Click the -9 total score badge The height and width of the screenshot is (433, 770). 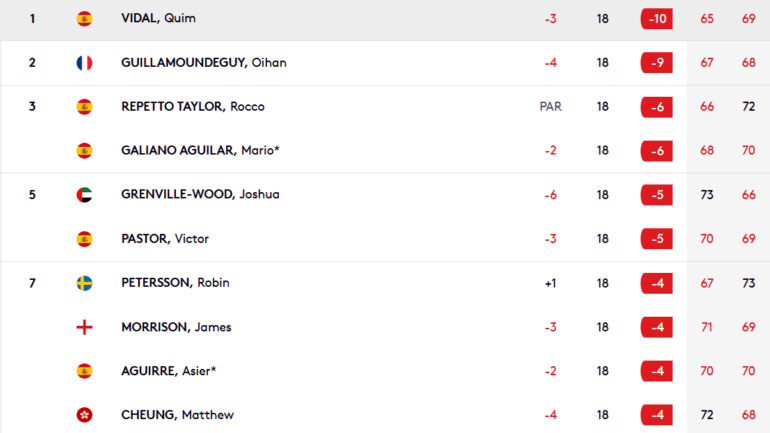(657, 63)
